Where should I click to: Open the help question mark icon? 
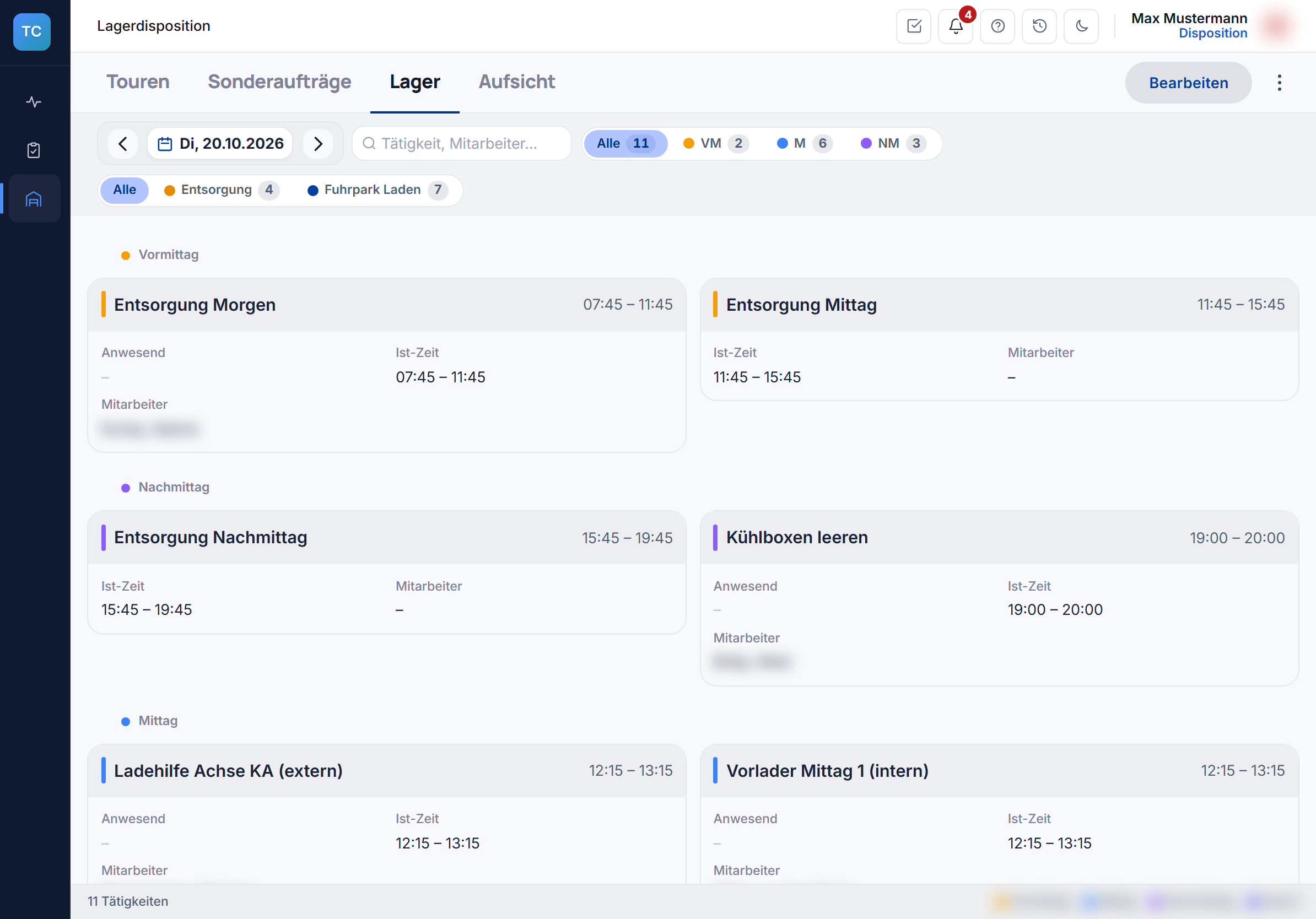pyautogui.click(x=997, y=26)
